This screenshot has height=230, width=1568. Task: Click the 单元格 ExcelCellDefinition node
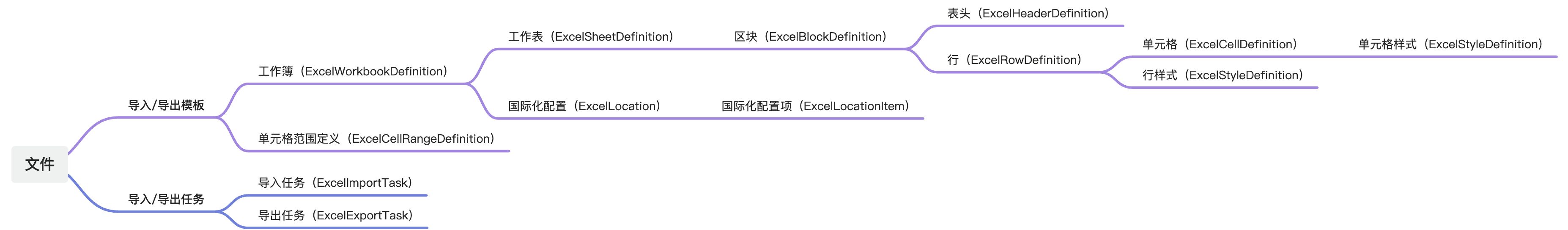click(x=1220, y=44)
